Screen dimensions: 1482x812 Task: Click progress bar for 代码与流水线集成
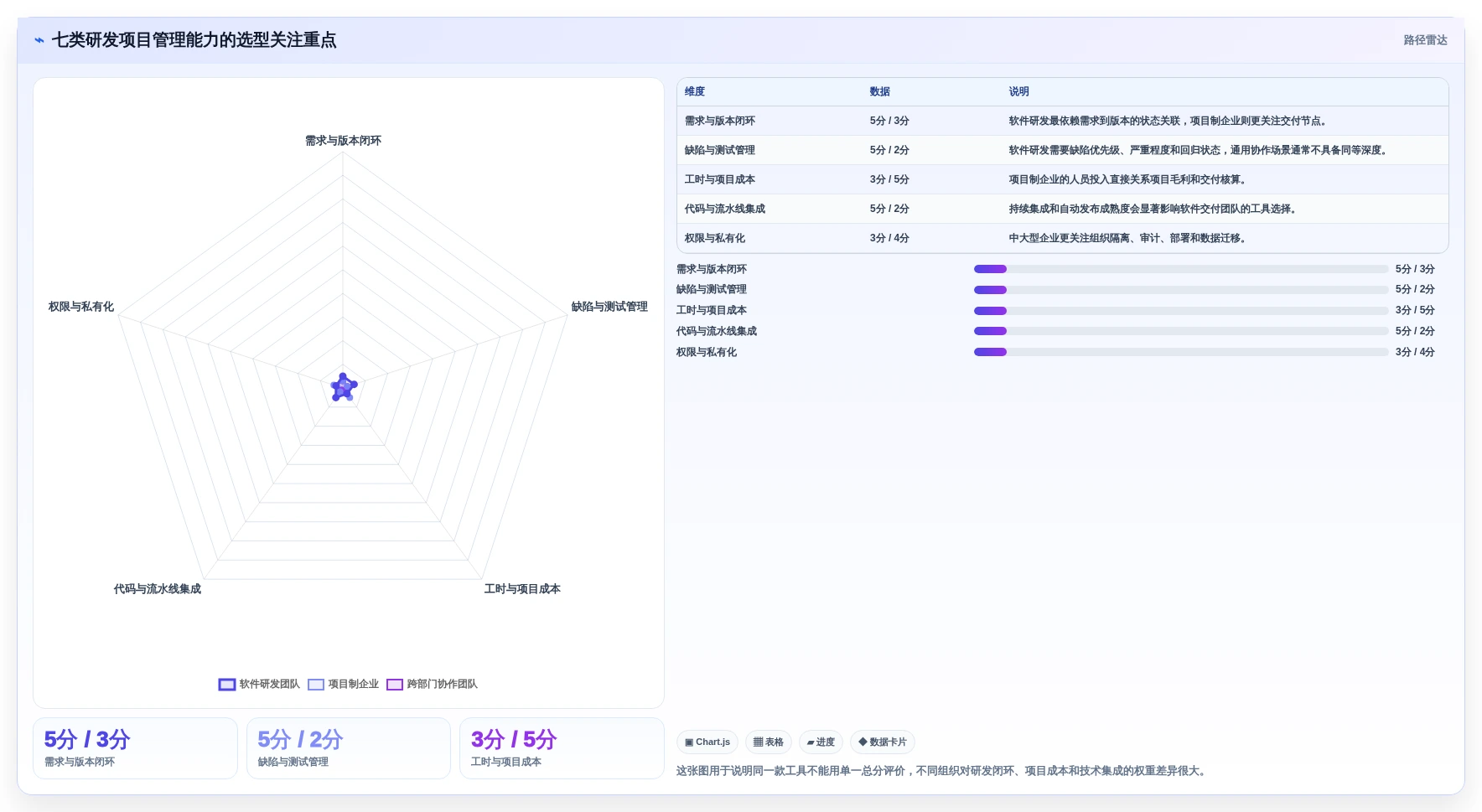tap(1181, 331)
